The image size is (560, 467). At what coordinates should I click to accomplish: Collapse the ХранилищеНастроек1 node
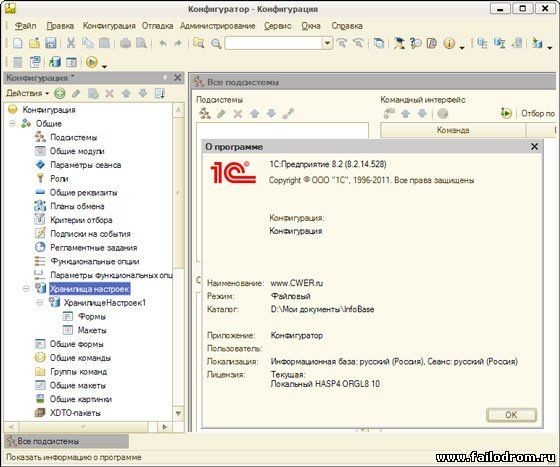(40, 302)
